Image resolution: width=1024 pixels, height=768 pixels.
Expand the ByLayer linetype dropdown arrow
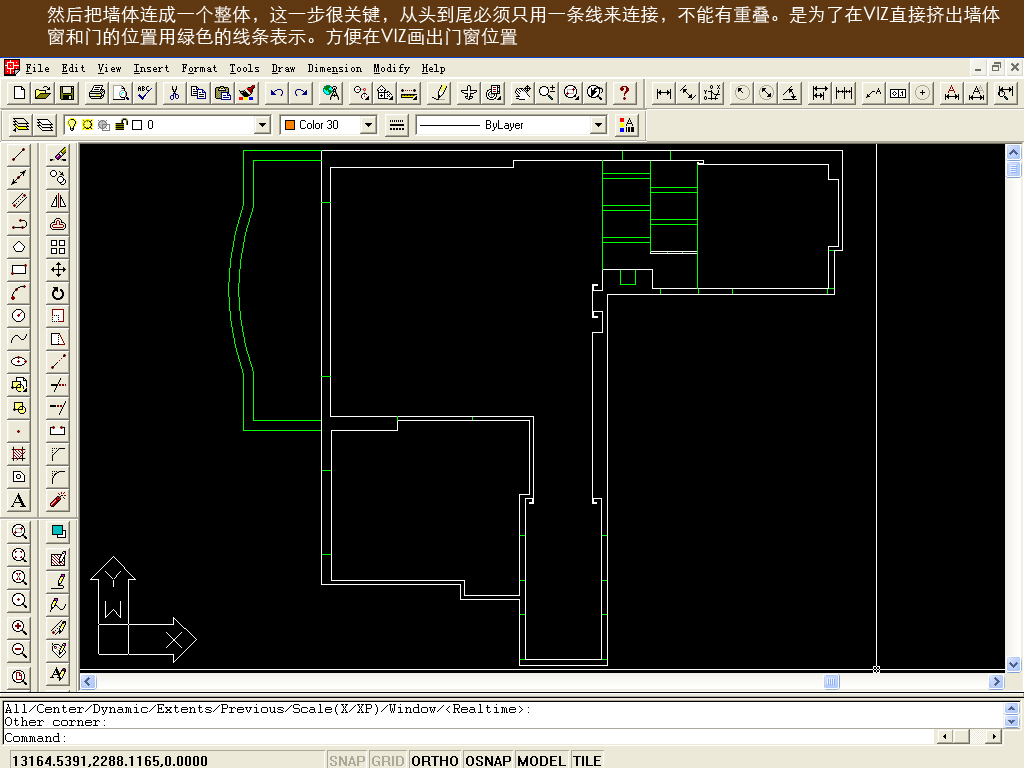click(598, 125)
